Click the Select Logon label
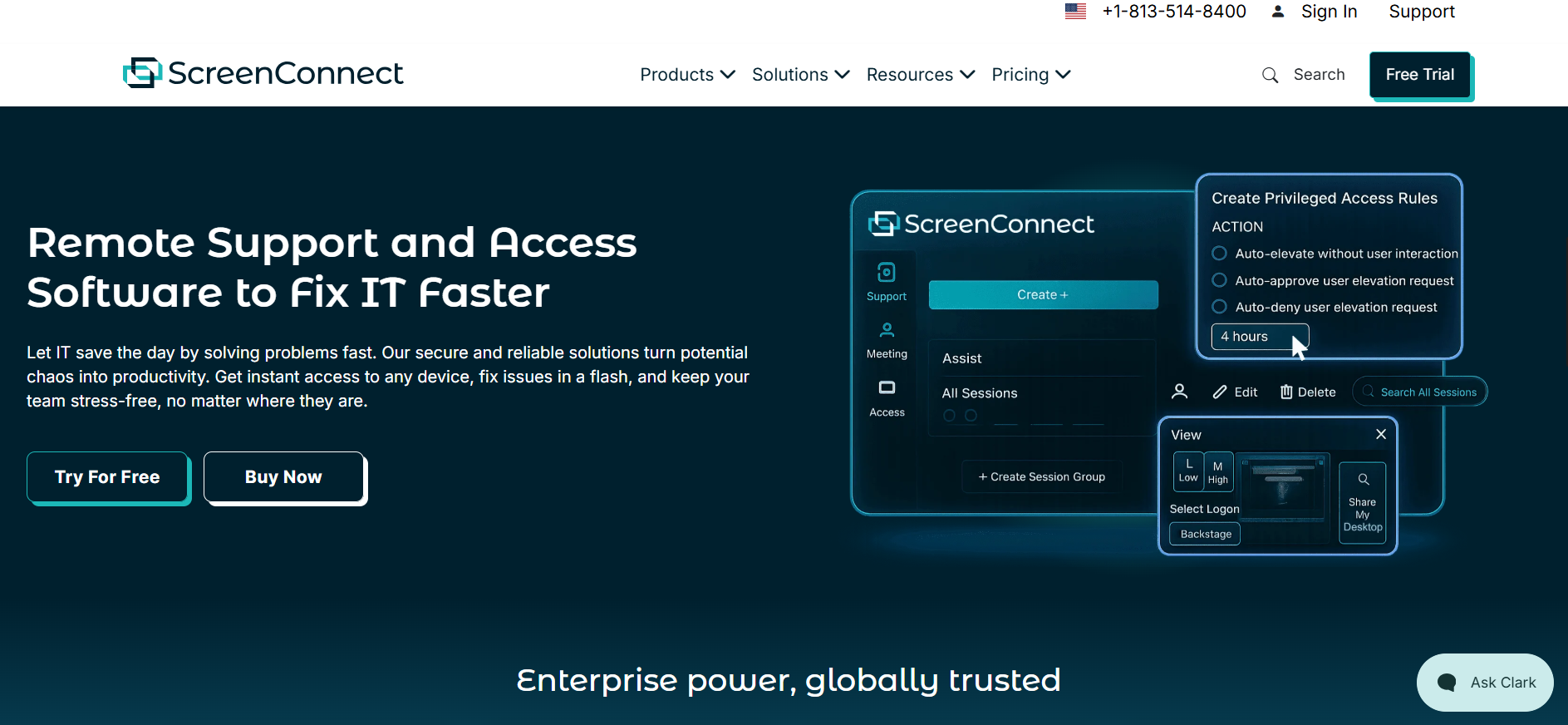Viewport: 1568px width, 725px height. coord(1204,509)
